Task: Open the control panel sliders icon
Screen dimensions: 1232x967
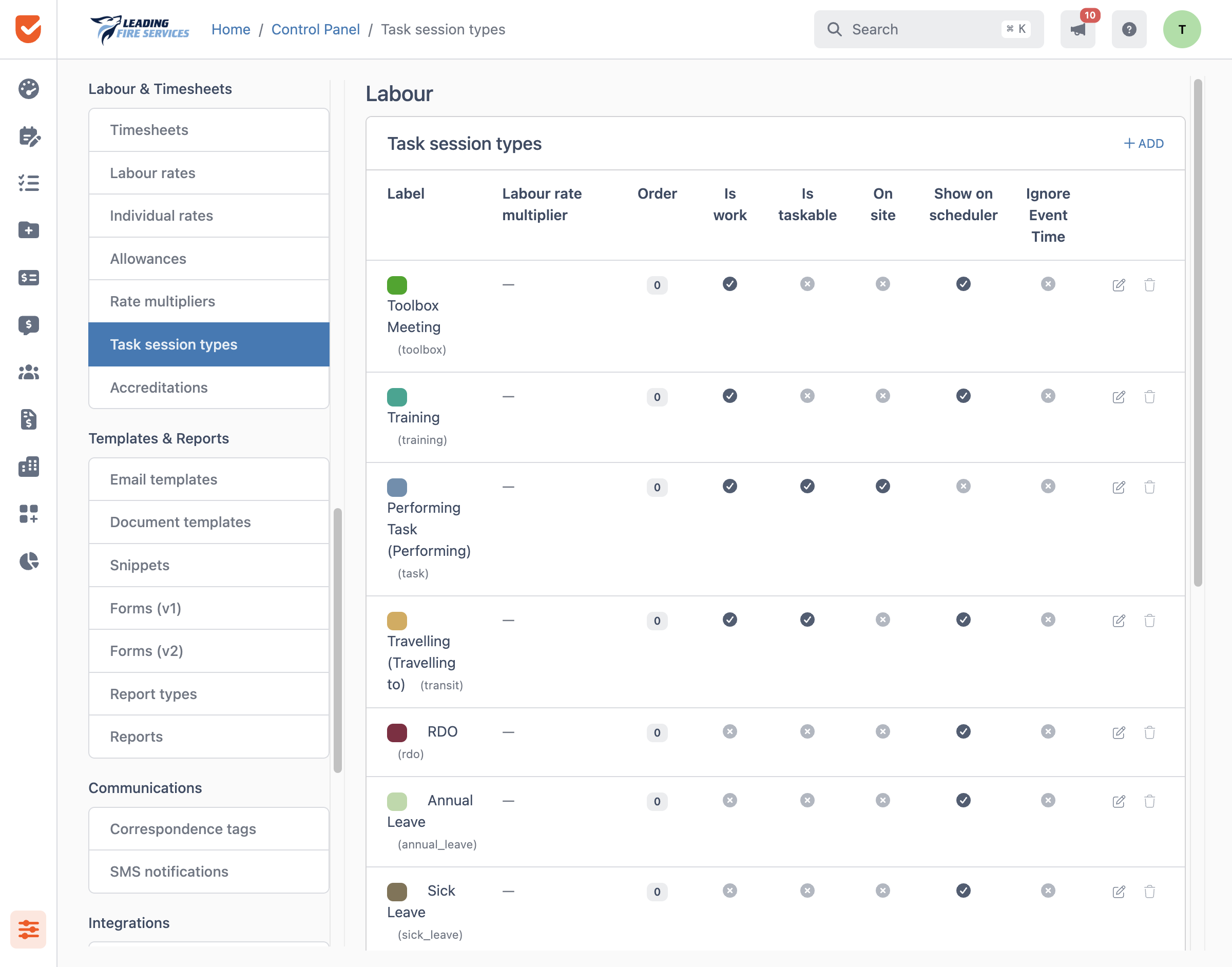Action: tap(28, 929)
